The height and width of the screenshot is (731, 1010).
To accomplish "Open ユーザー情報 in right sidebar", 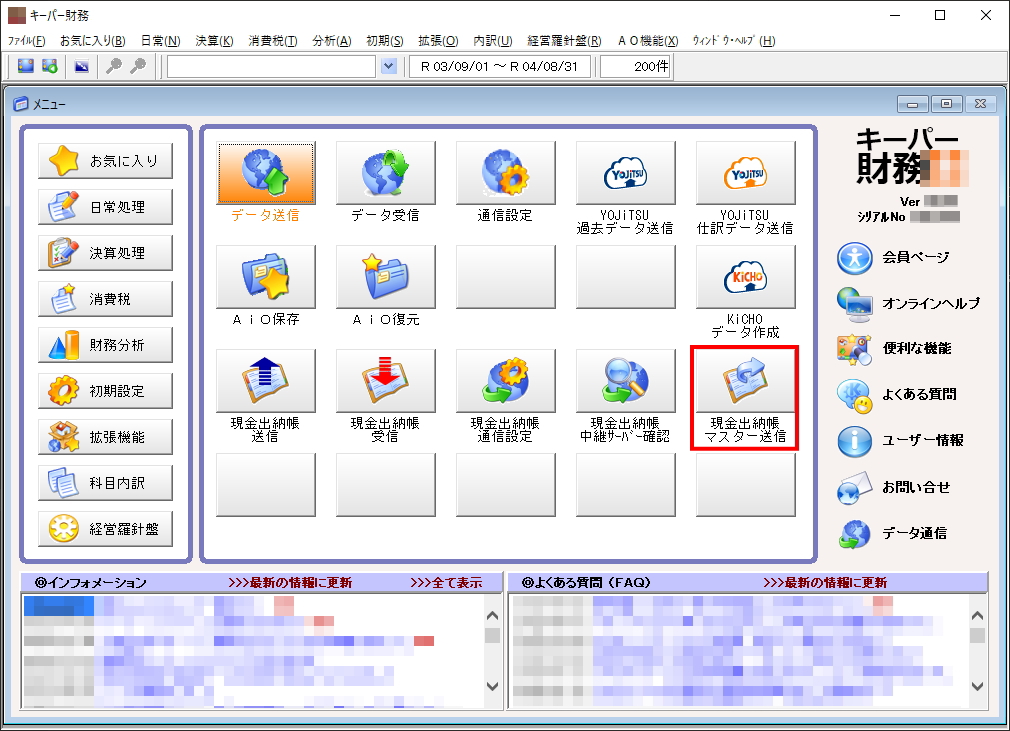I will [900, 441].
